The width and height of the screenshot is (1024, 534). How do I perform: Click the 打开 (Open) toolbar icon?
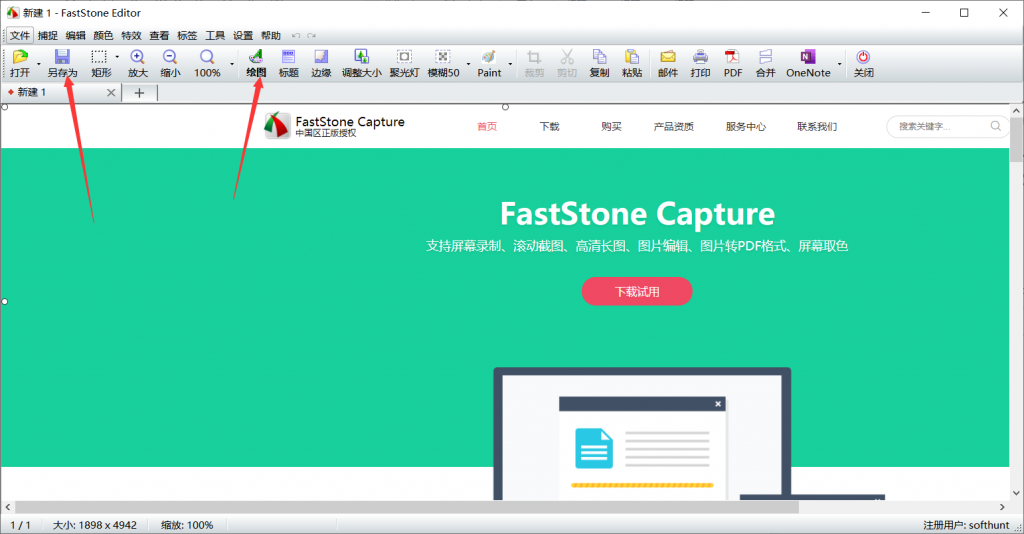click(20, 63)
